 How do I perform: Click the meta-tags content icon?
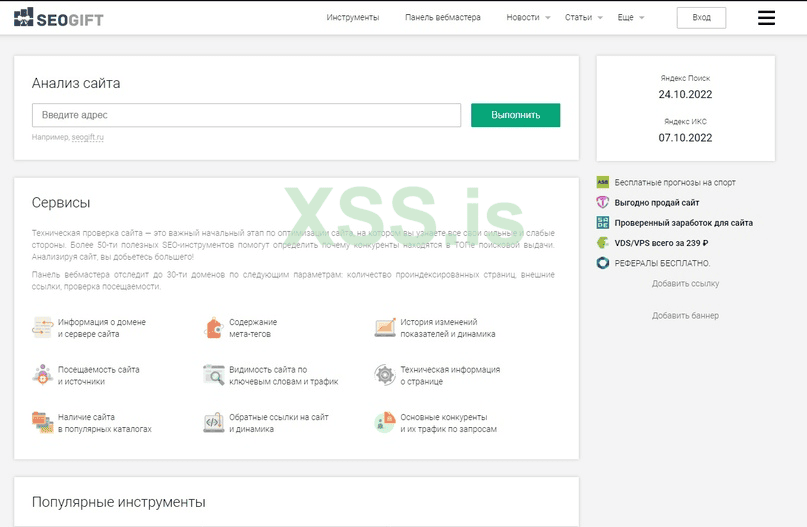(214, 328)
